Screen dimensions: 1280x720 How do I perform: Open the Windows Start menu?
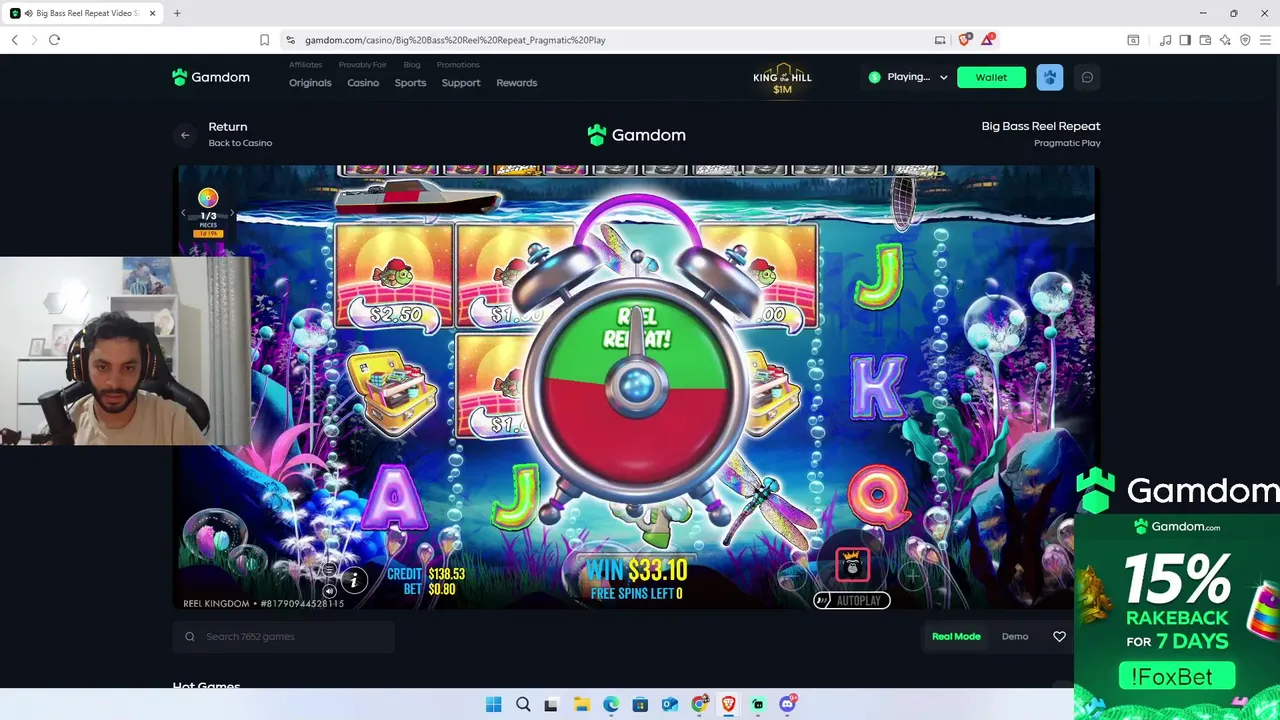[493, 704]
